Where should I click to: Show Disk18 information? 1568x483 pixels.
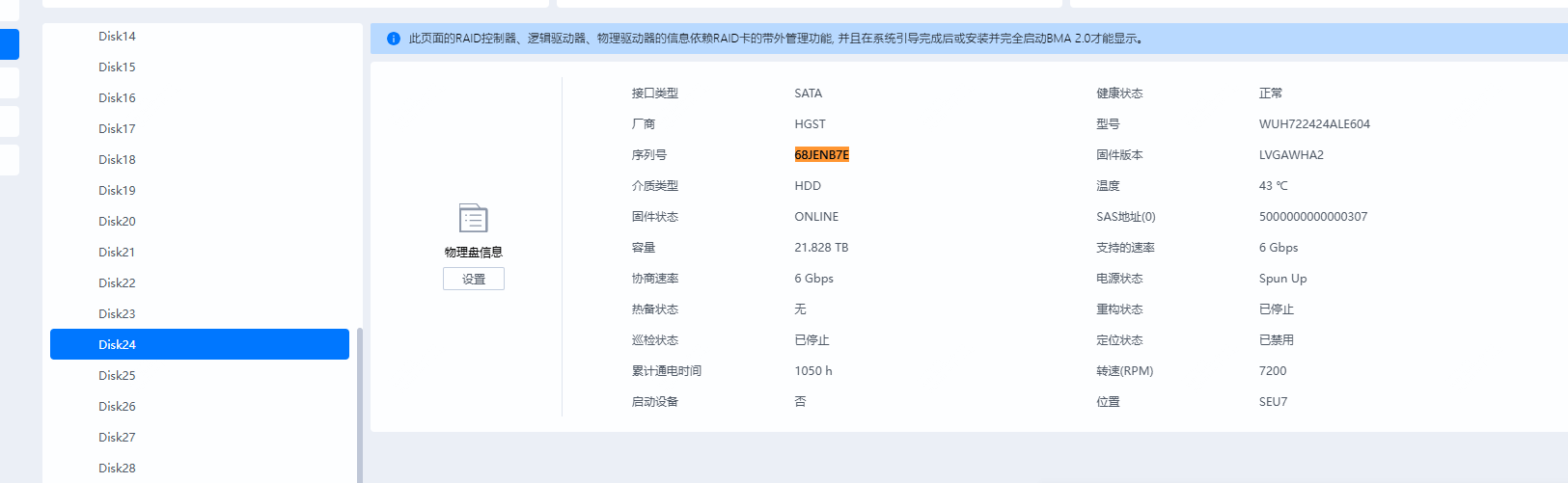117,160
